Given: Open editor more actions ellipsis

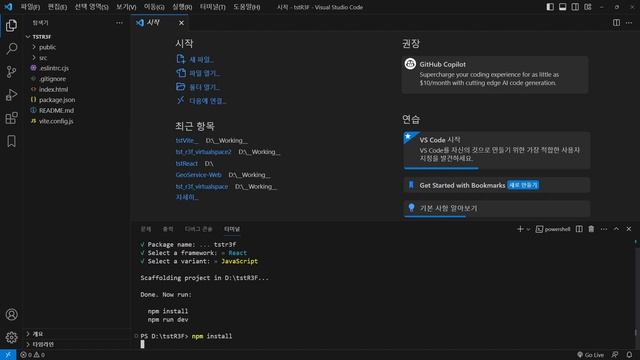Looking at the screenshot, I should click(629, 23).
